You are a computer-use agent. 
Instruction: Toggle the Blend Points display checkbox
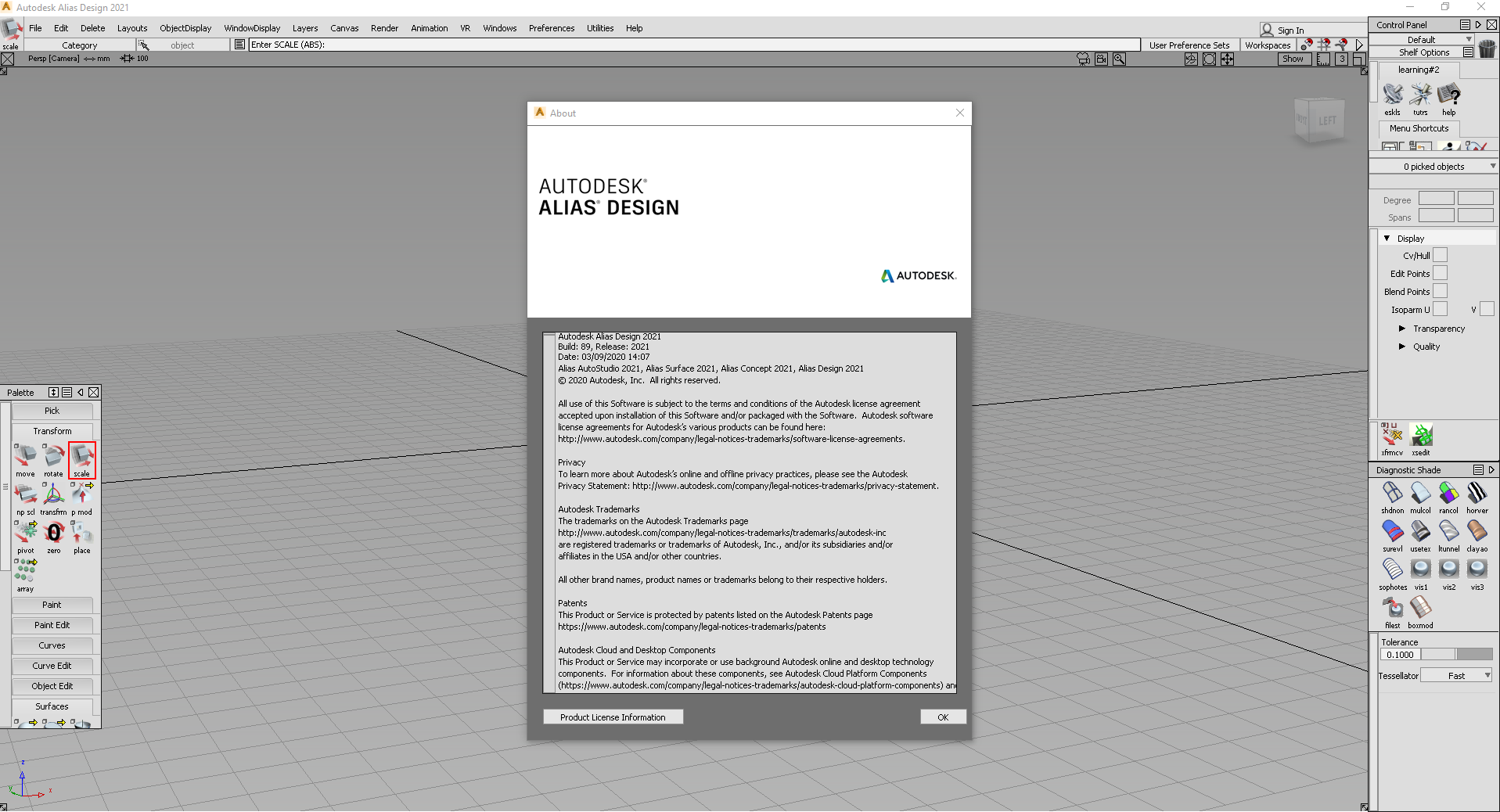pos(1440,291)
